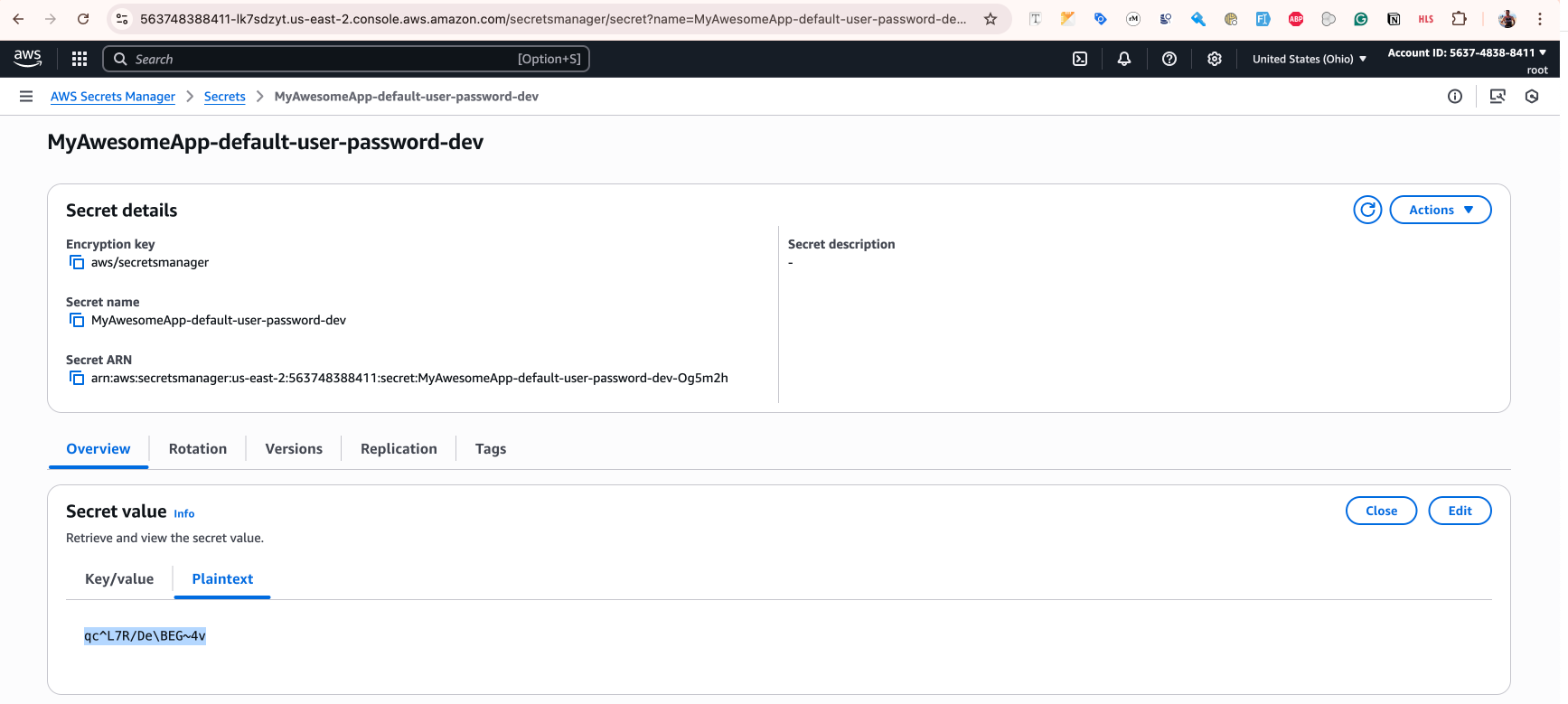Open the browser profile avatar

[1507, 19]
